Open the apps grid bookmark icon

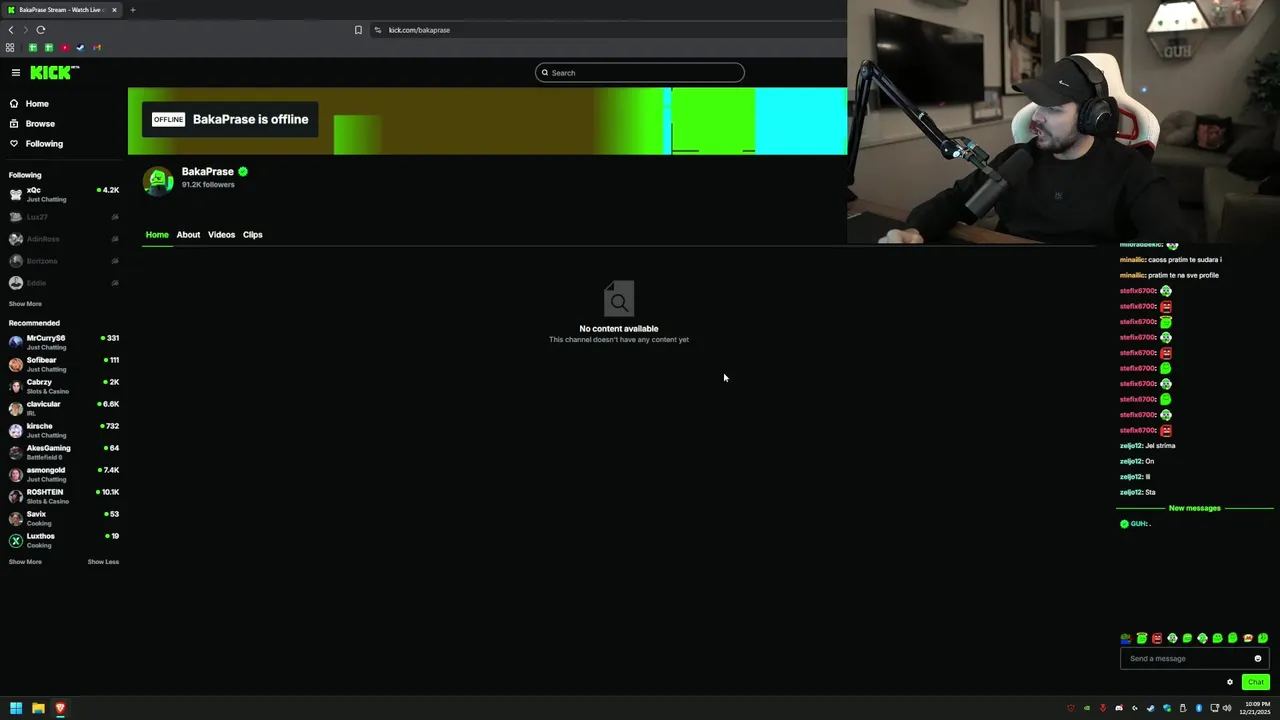[10, 47]
